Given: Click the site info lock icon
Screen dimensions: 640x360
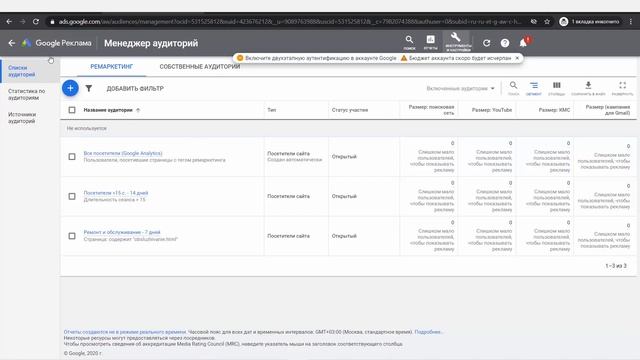Looking at the screenshot, I should tap(52, 22).
